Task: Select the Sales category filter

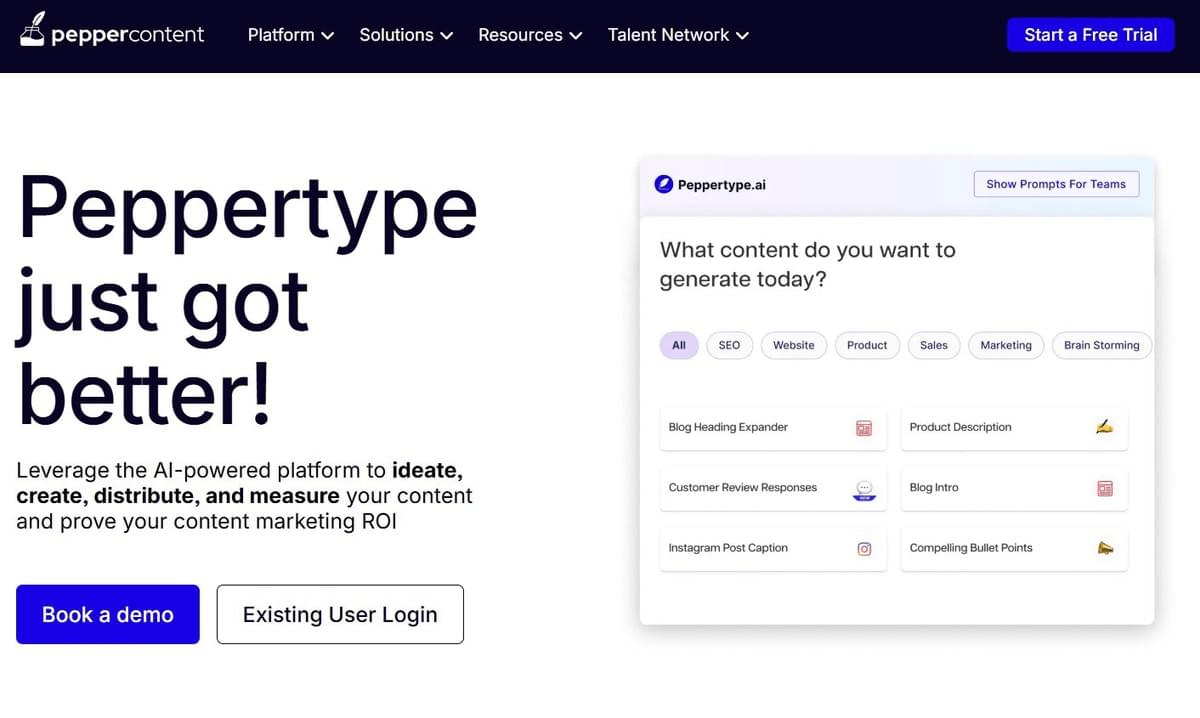Action: tap(934, 345)
